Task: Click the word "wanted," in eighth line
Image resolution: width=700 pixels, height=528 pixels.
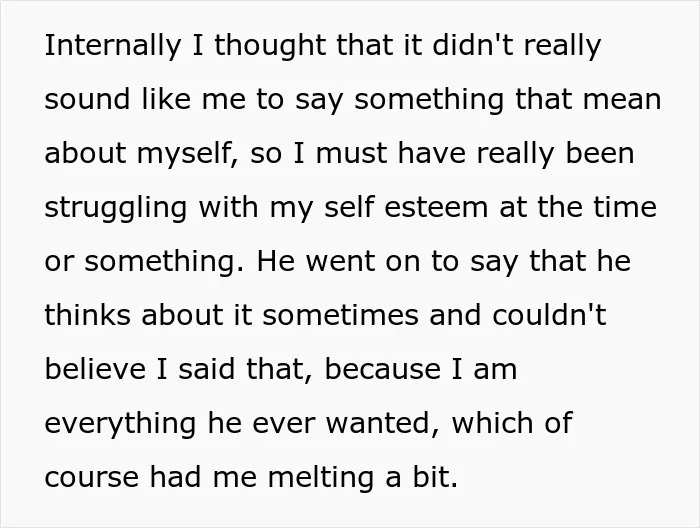Action: tap(383, 424)
